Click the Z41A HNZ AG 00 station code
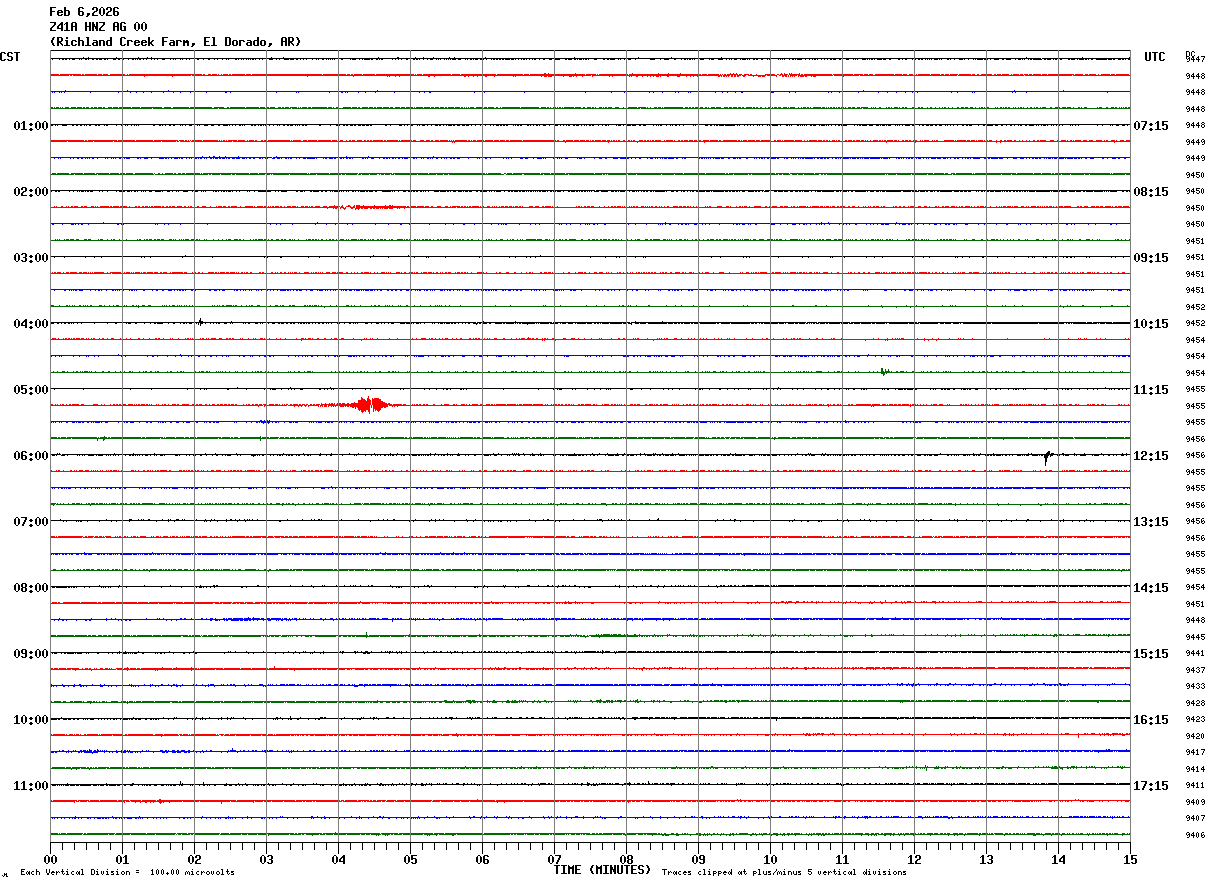 98,27
